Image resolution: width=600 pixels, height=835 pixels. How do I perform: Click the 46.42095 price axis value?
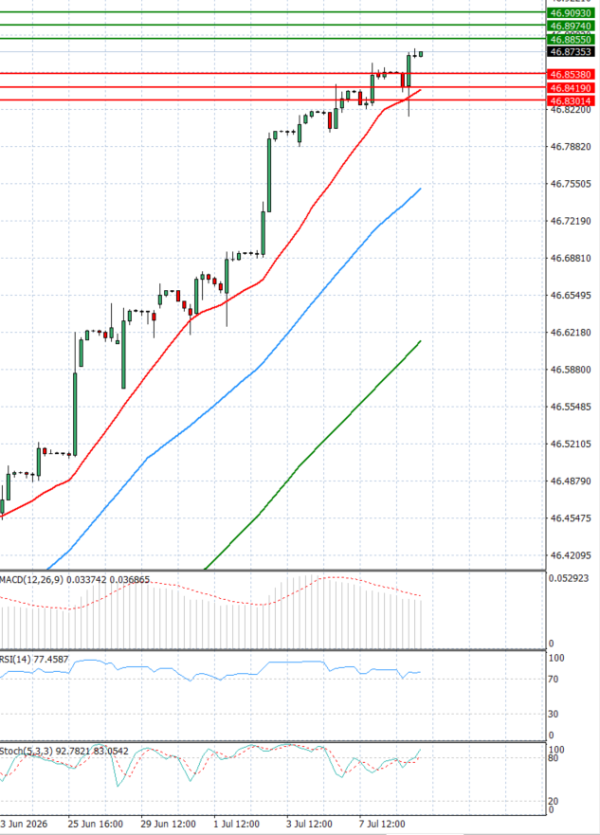click(571, 555)
